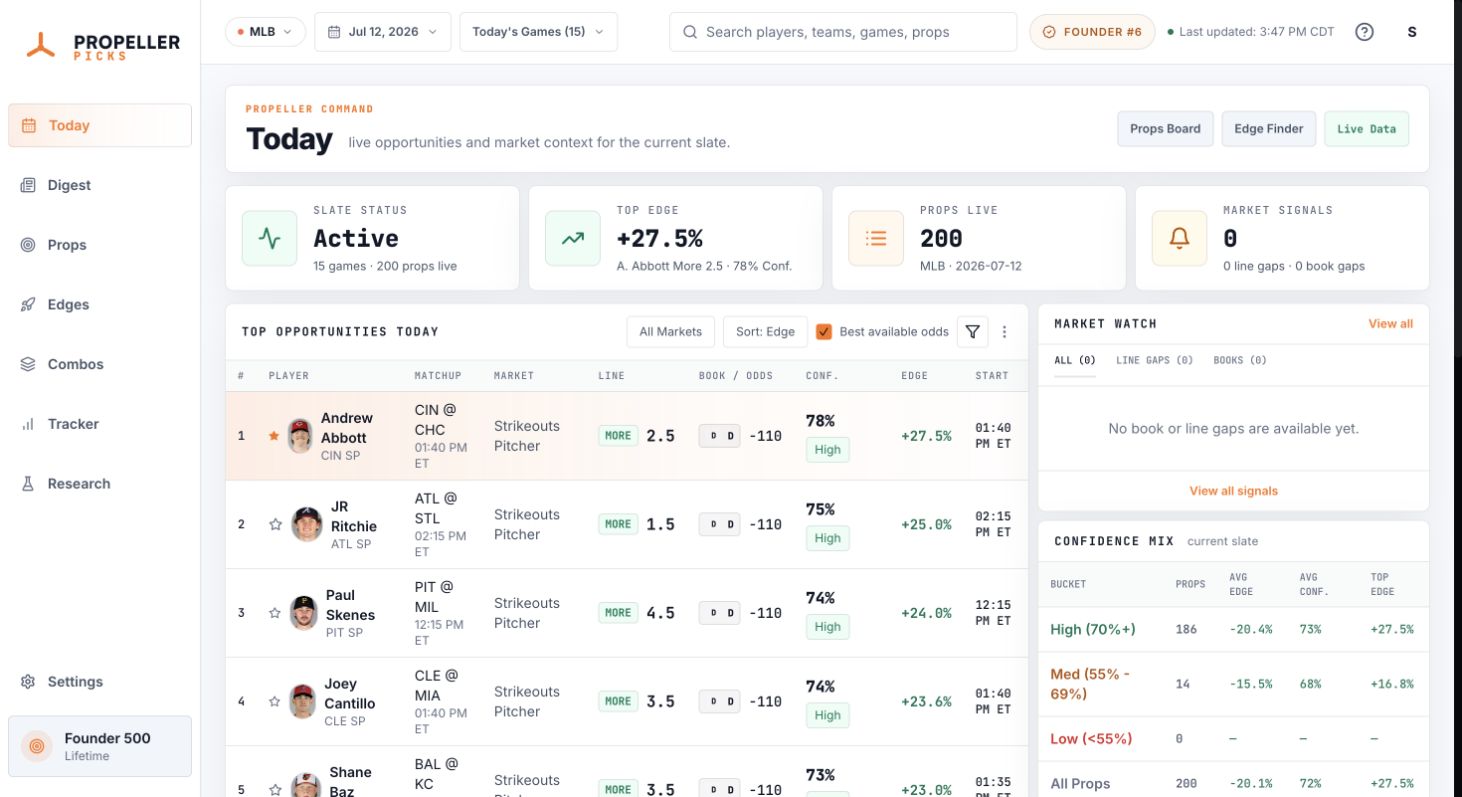Viewport: 1462px width, 797px height.
Task: Click the Slate Status pulse icon
Action: pos(269,238)
